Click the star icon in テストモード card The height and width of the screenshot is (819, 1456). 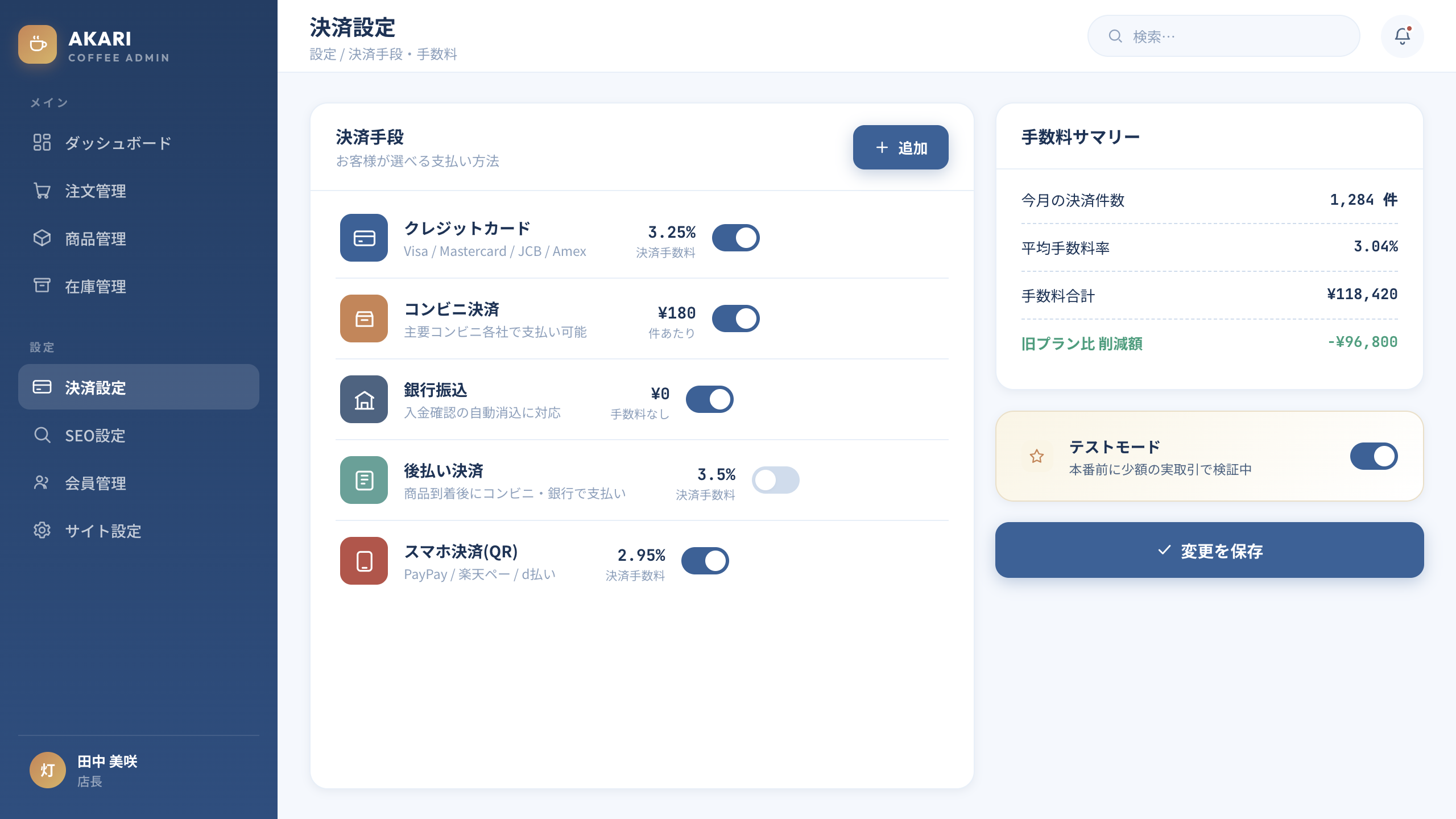coord(1037,456)
